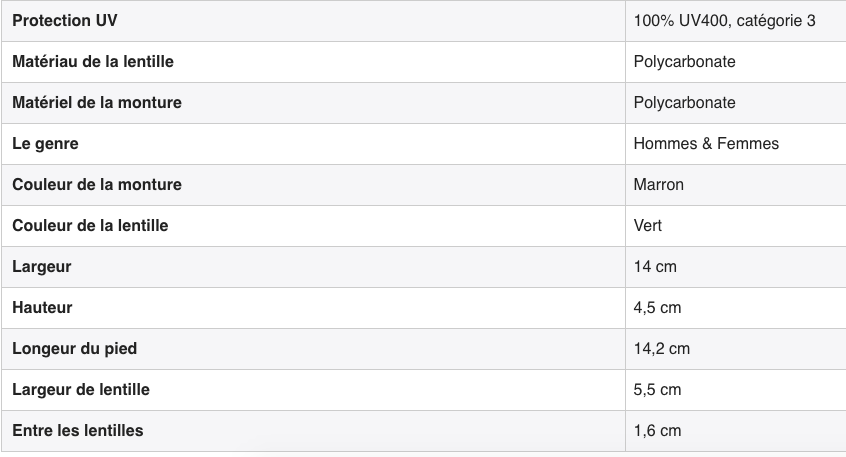Click the "Largeur" row label
Viewport: 846px width, 457px height.
pyautogui.click(x=42, y=267)
